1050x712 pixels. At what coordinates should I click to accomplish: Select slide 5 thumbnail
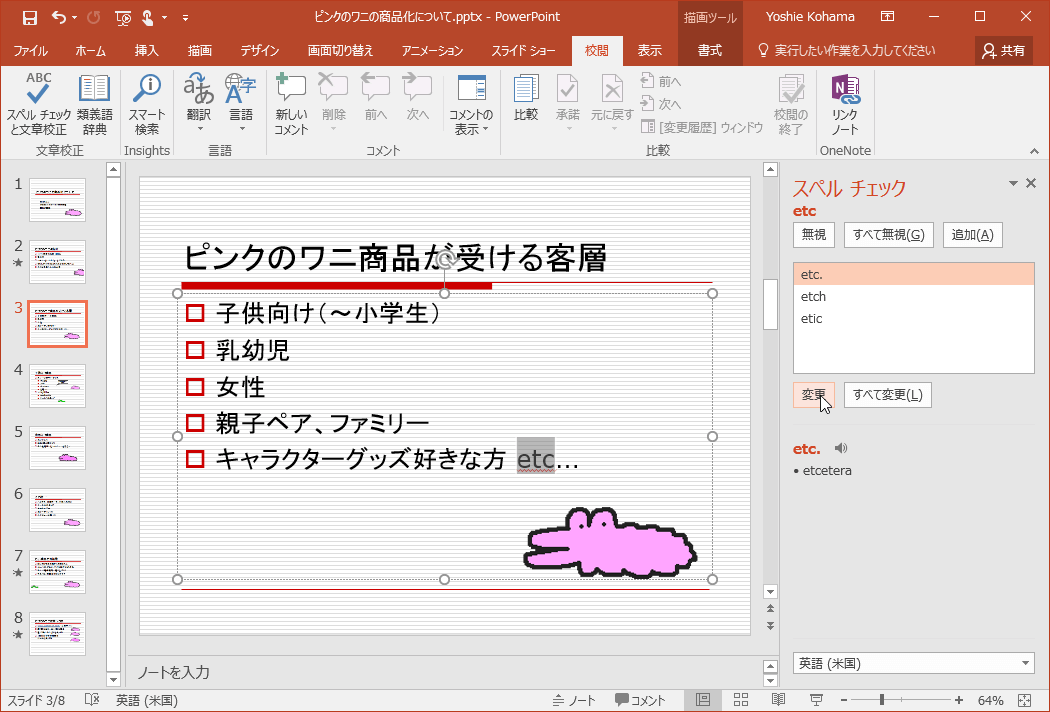coord(57,447)
